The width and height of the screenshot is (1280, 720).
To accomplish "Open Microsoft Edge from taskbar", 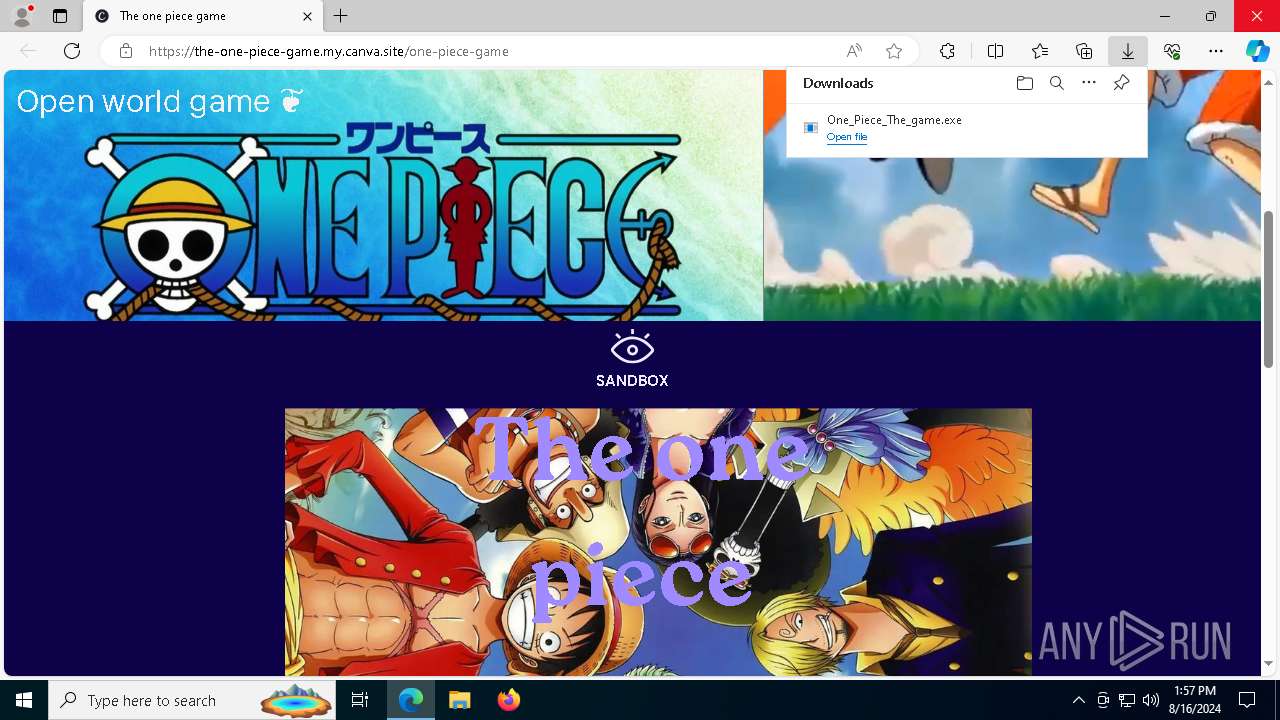I will click(x=411, y=700).
